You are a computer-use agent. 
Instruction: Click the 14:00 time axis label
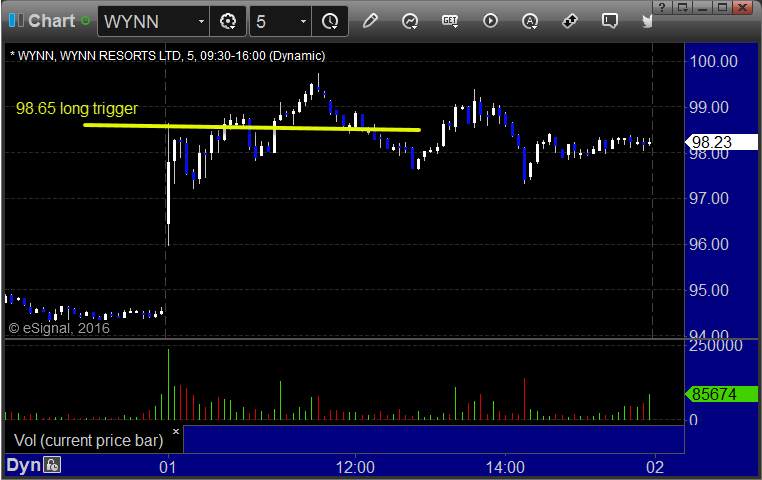pos(505,467)
